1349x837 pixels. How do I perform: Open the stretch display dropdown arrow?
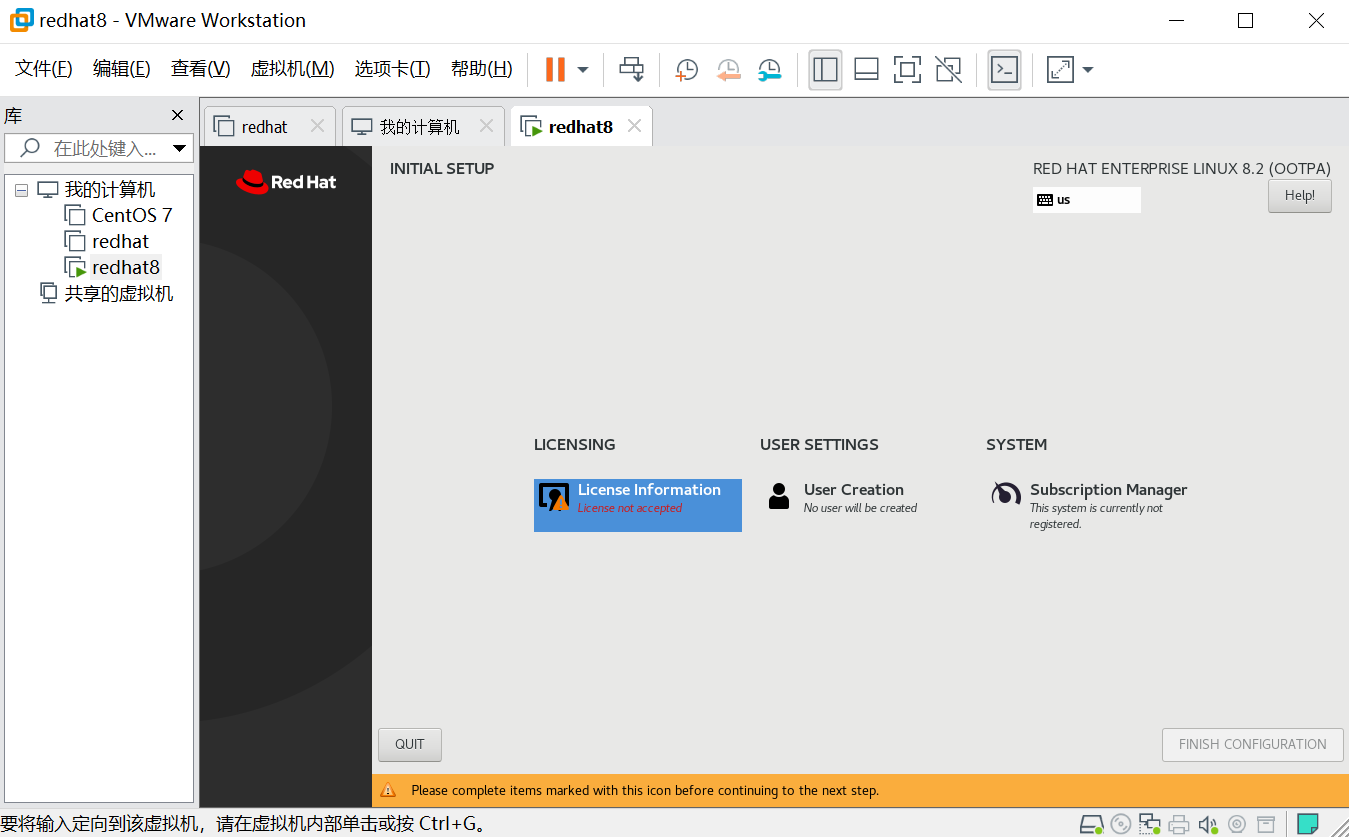[1088, 70]
